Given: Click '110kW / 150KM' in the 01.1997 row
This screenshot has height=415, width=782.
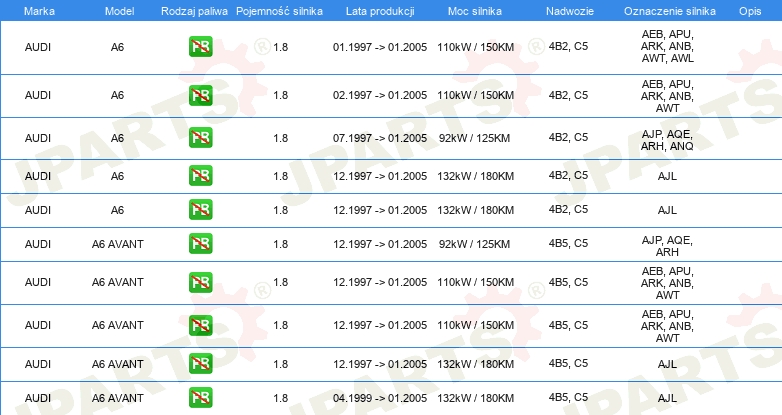Looking at the screenshot, I should coord(475,47).
